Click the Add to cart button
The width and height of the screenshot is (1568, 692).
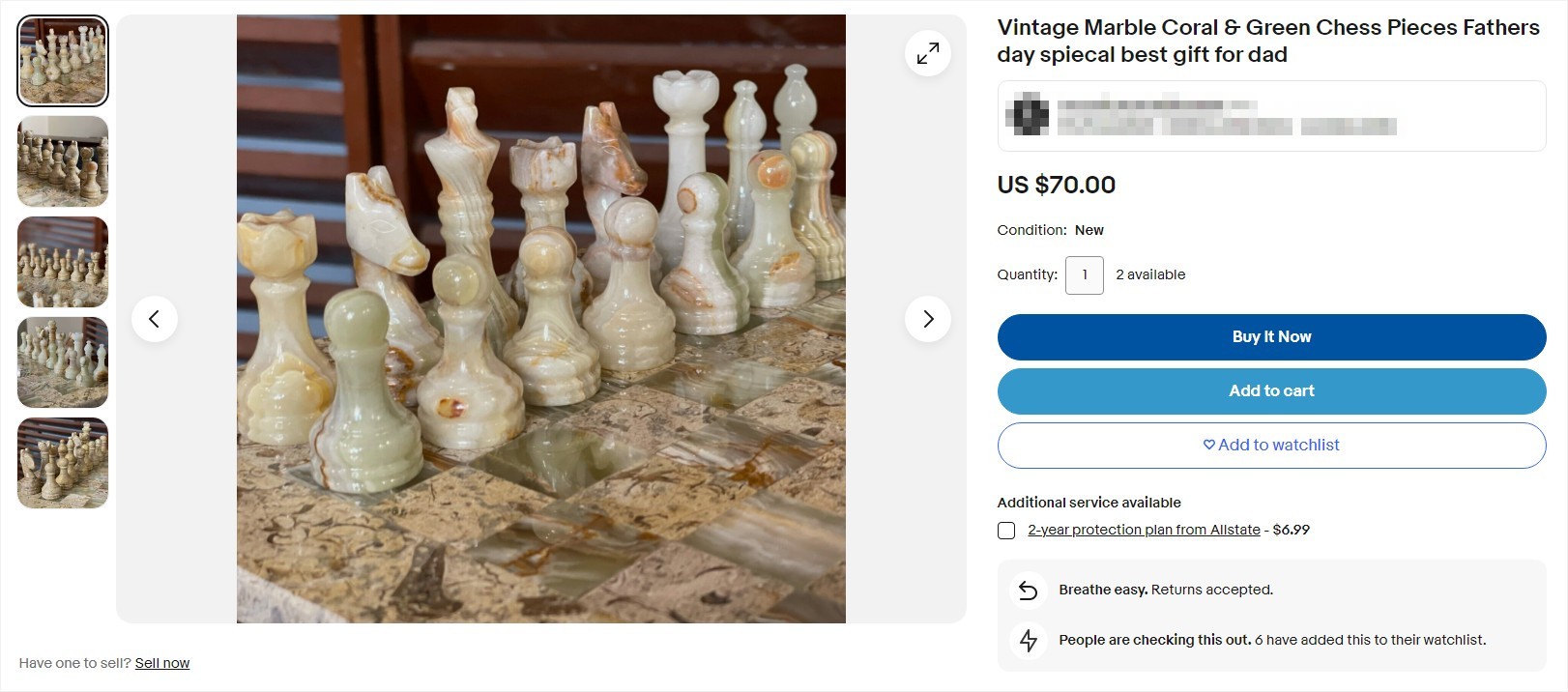coord(1271,390)
